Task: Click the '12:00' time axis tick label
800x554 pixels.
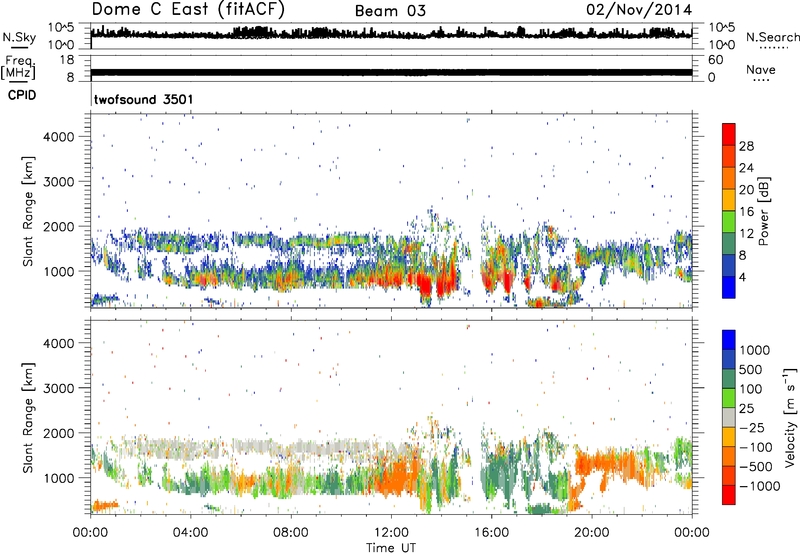Action: [x=391, y=533]
